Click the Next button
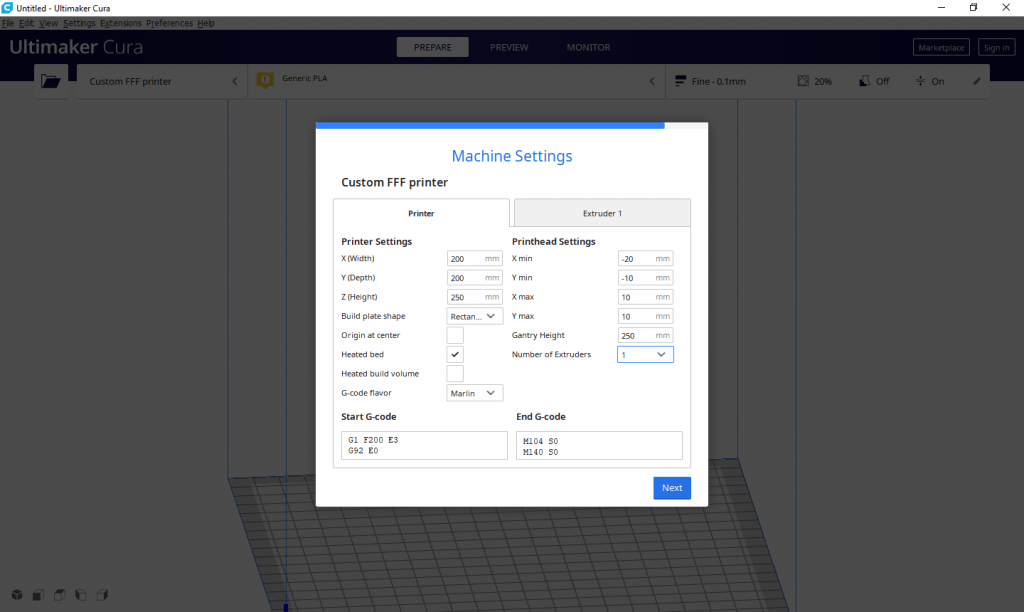Screen dimensions: 1024x612 tap(672, 488)
